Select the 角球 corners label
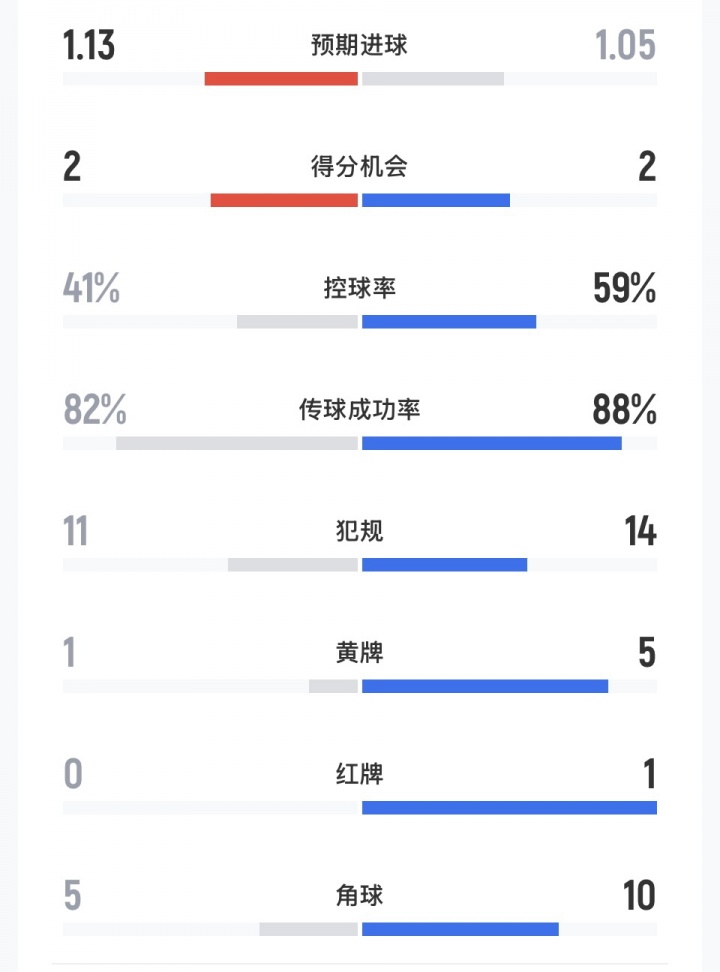720x972 pixels. tap(359, 896)
